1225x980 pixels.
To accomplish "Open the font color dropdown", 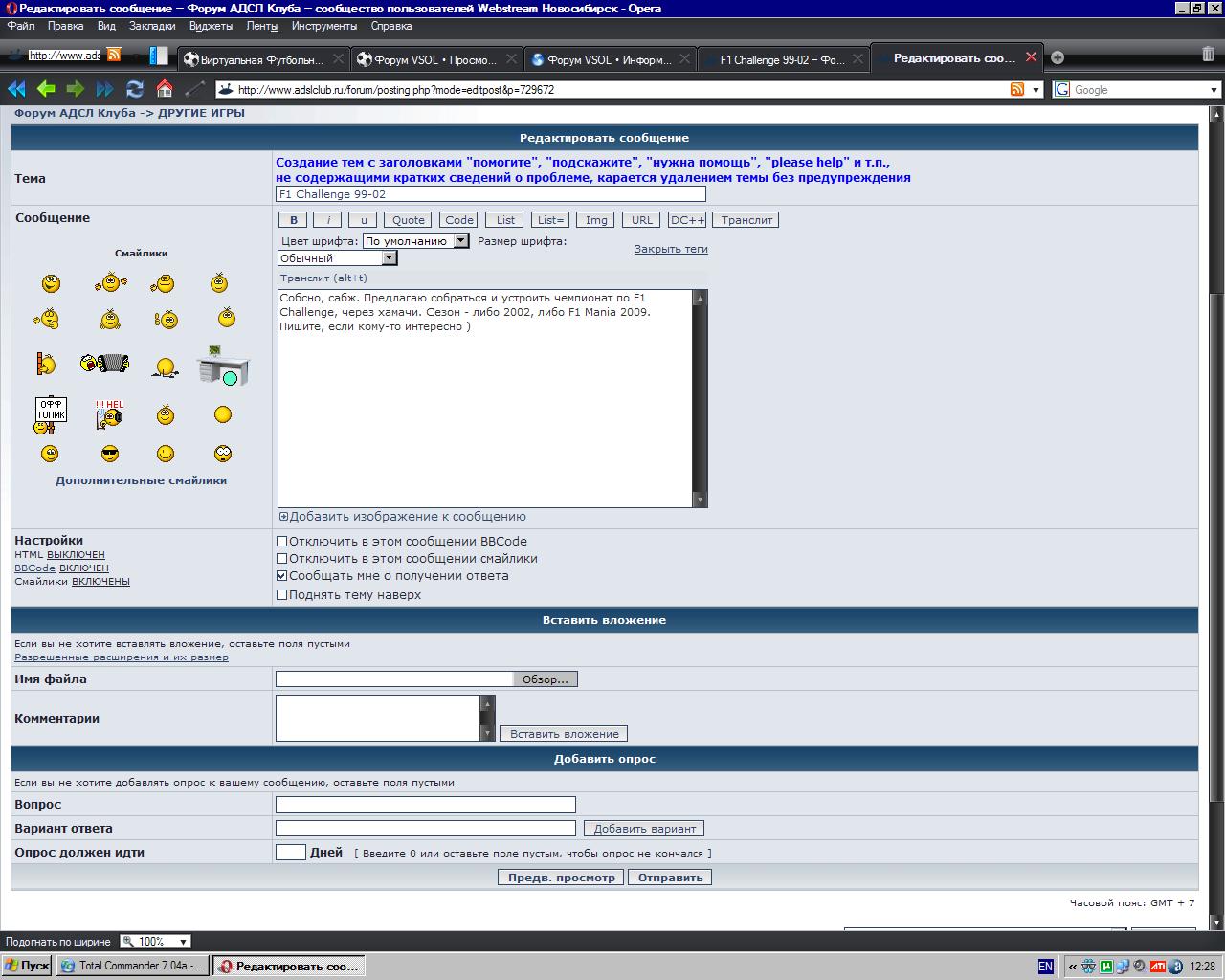I will [x=461, y=241].
